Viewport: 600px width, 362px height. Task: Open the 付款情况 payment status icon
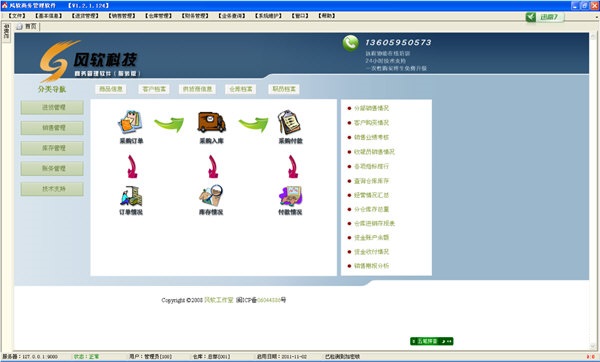pyautogui.click(x=290, y=196)
